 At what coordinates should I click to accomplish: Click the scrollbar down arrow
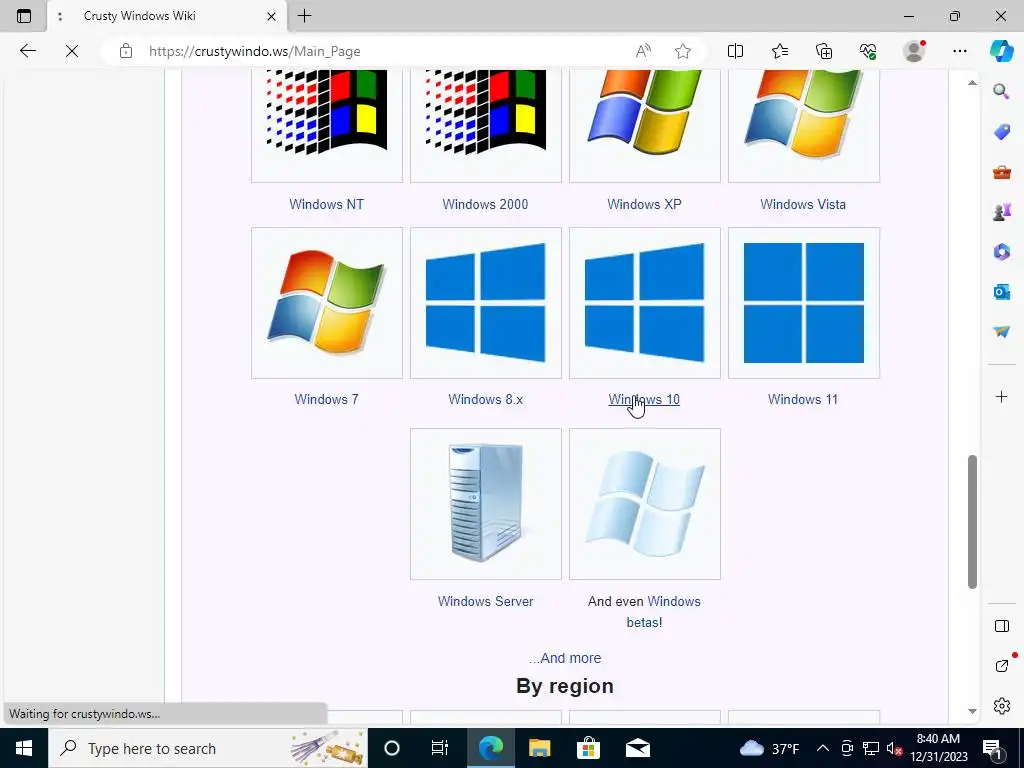pos(972,711)
